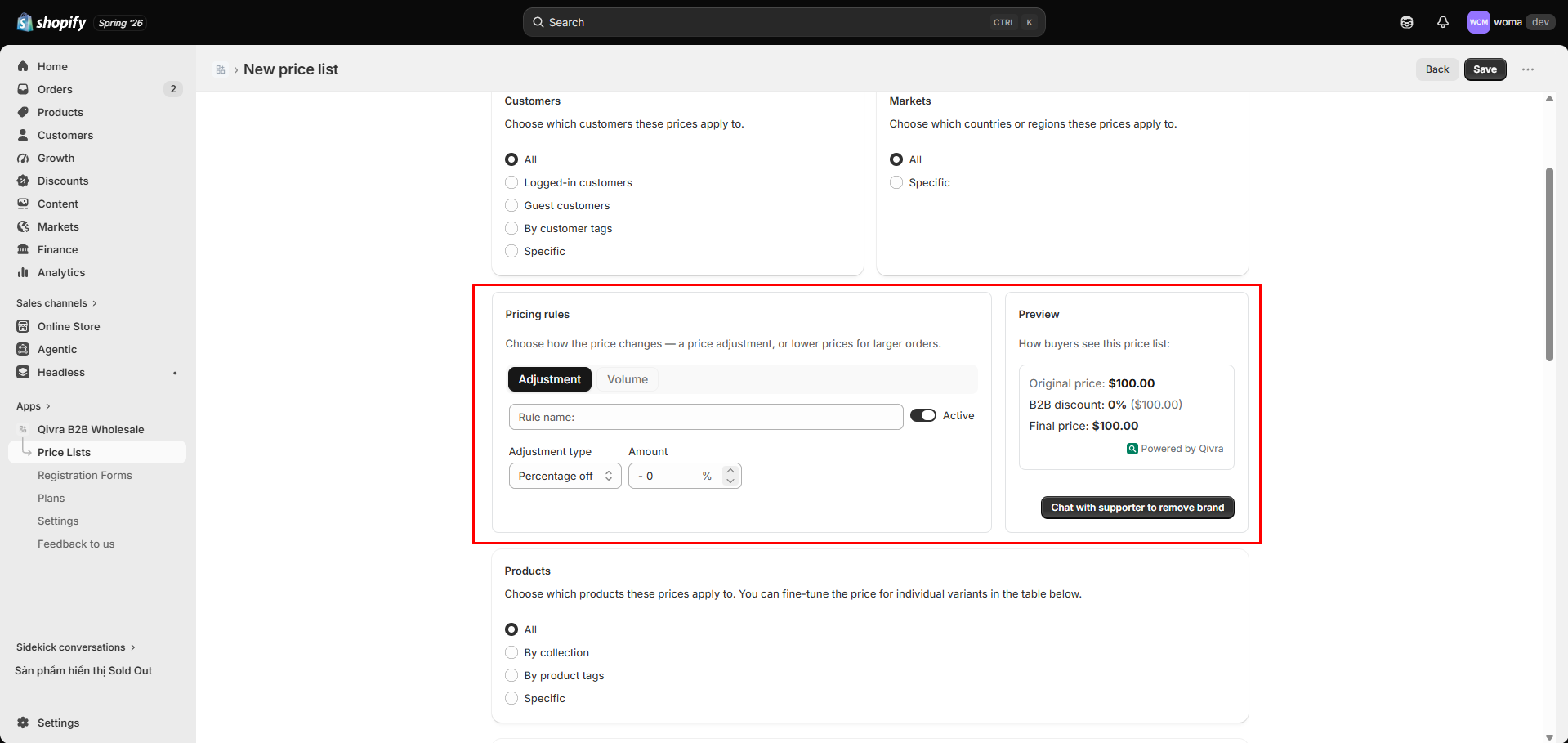1568x743 pixels.
Task: Click the scroll down arrow
Action: [x=1549, y=737]
